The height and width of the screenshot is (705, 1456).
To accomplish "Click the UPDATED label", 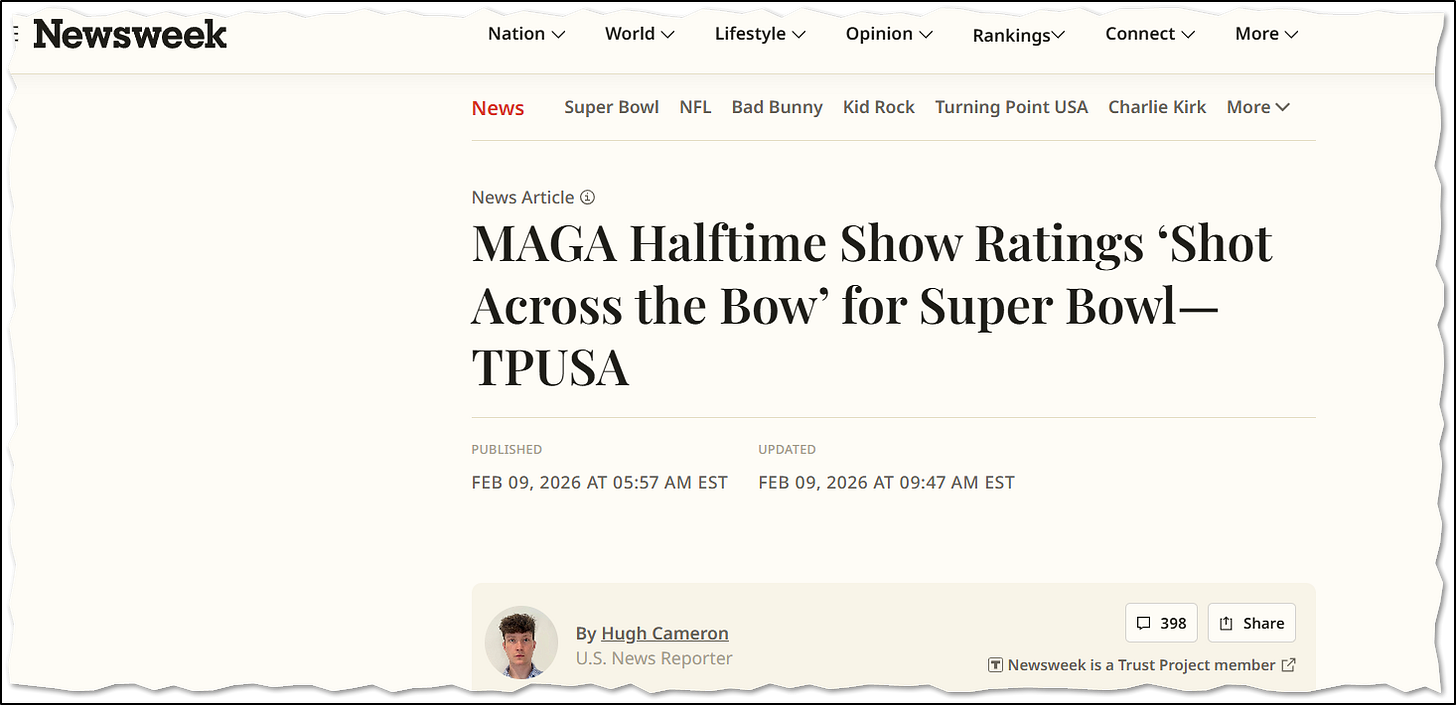I will click(787, 450).
